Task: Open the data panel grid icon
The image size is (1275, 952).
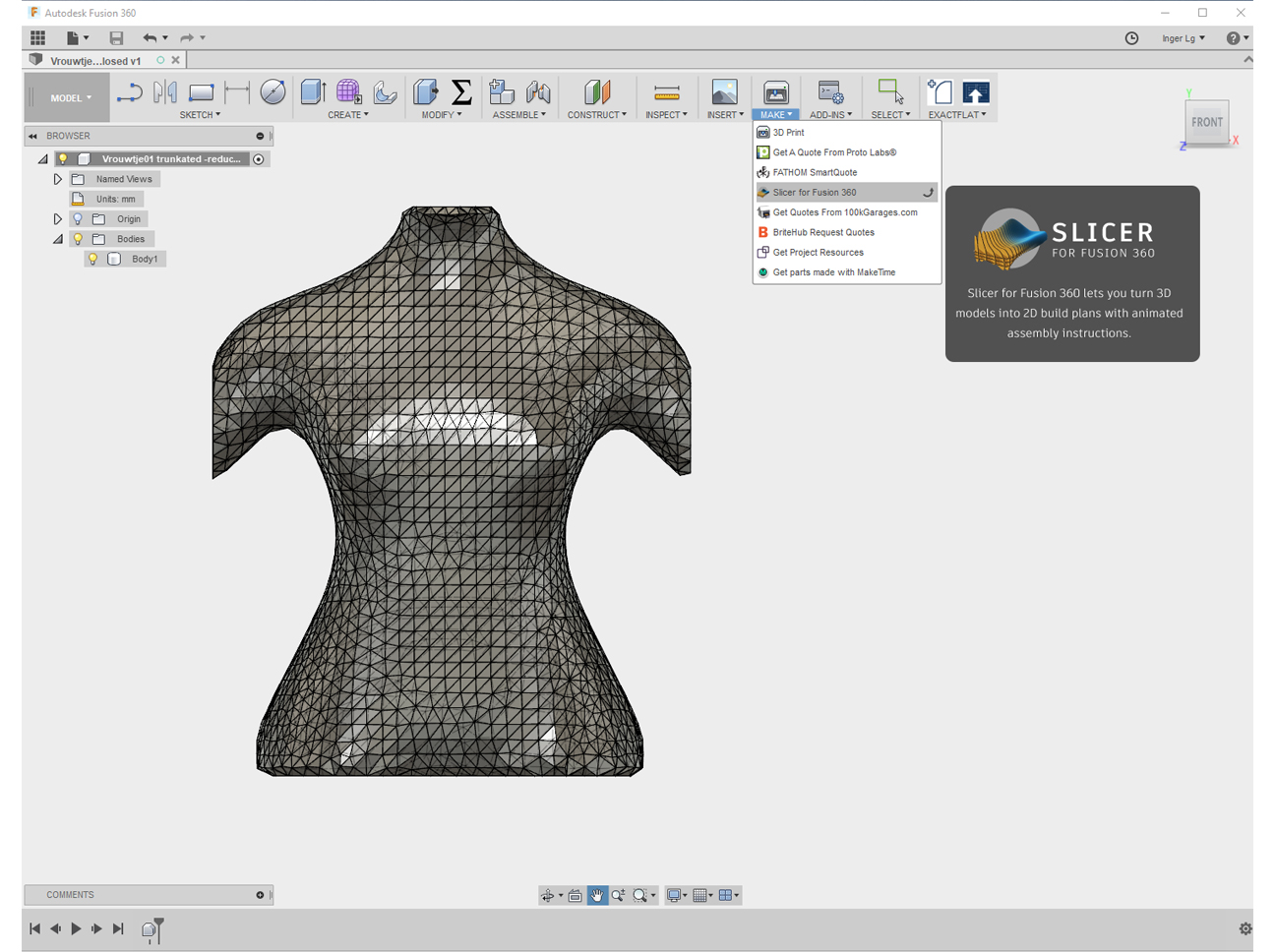Action: 37,38
